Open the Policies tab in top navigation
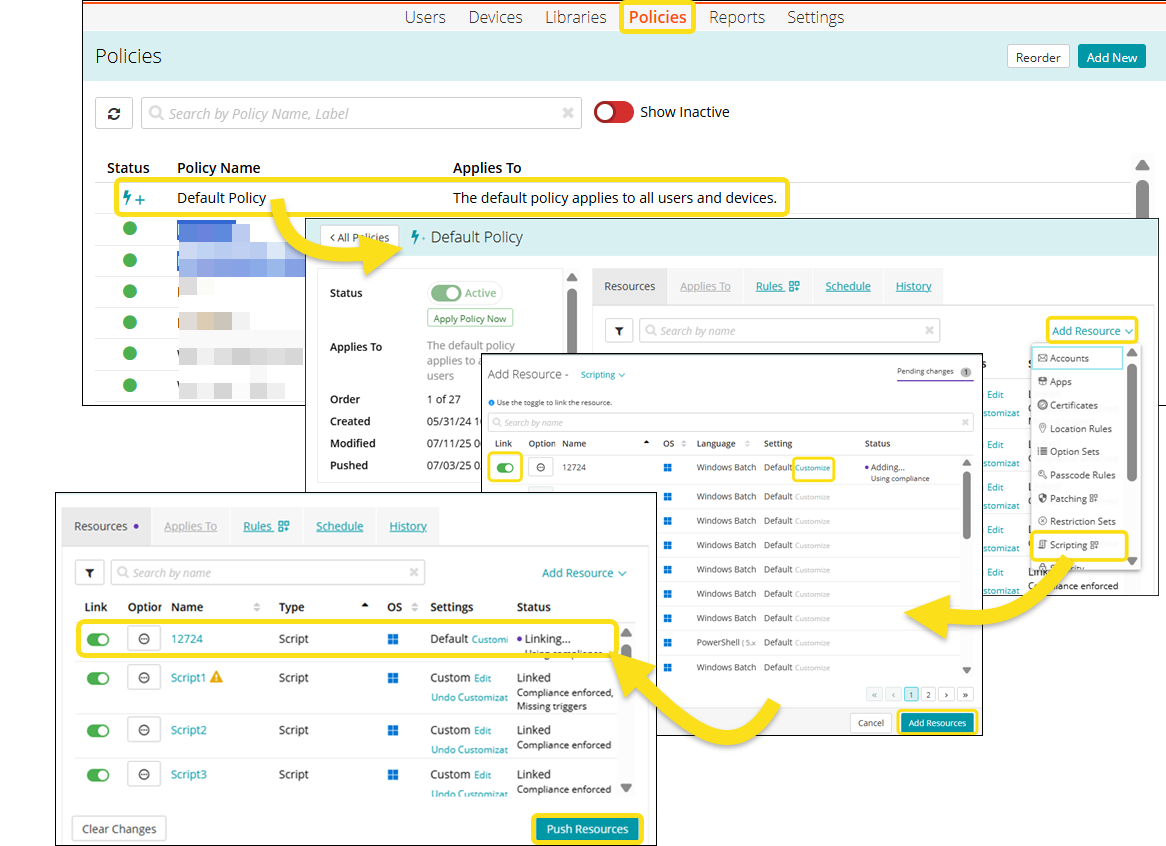Screen dimensions: 1166x846 pyautogui.click(x=657, y=17)
